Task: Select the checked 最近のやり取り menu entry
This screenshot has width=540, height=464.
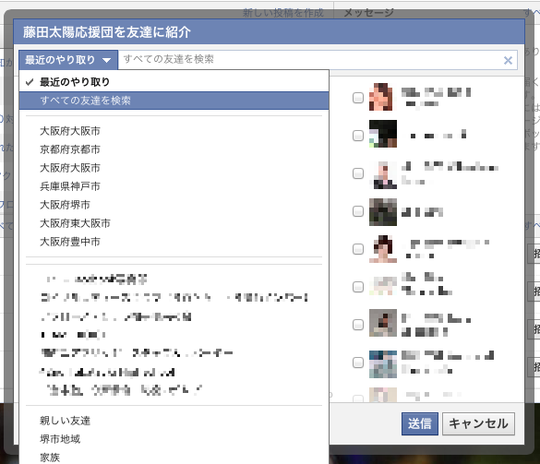Action: 174,82
